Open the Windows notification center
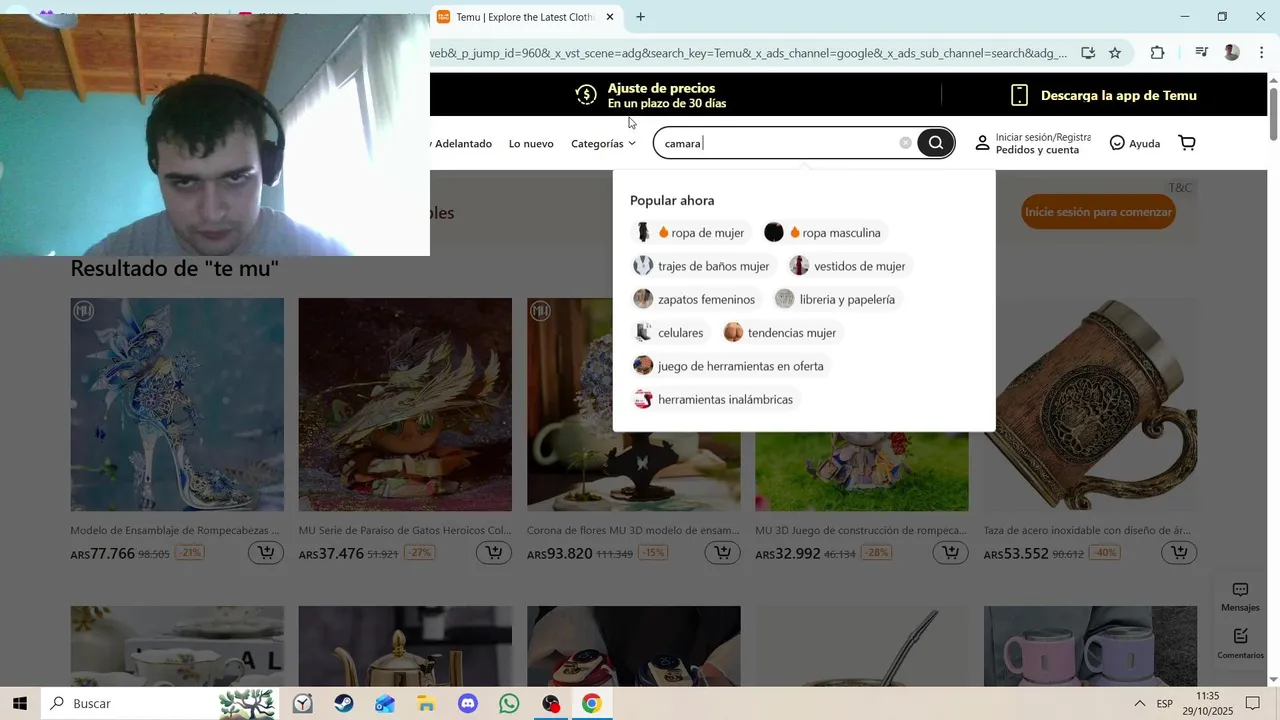The width and height of the screenshot is (1280, 720). tap(1253, 703)
